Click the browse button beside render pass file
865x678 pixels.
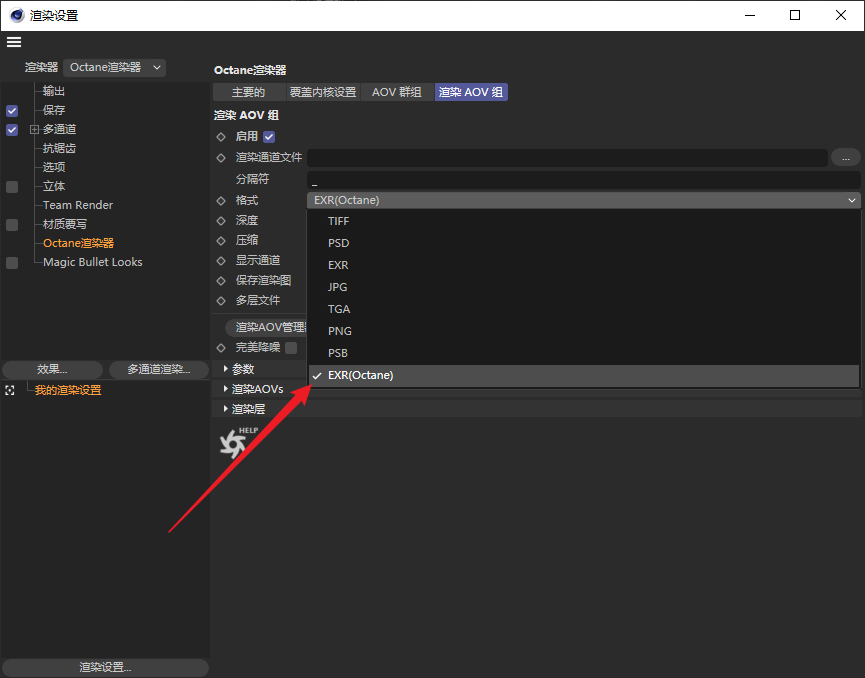[x=845, y=157]
